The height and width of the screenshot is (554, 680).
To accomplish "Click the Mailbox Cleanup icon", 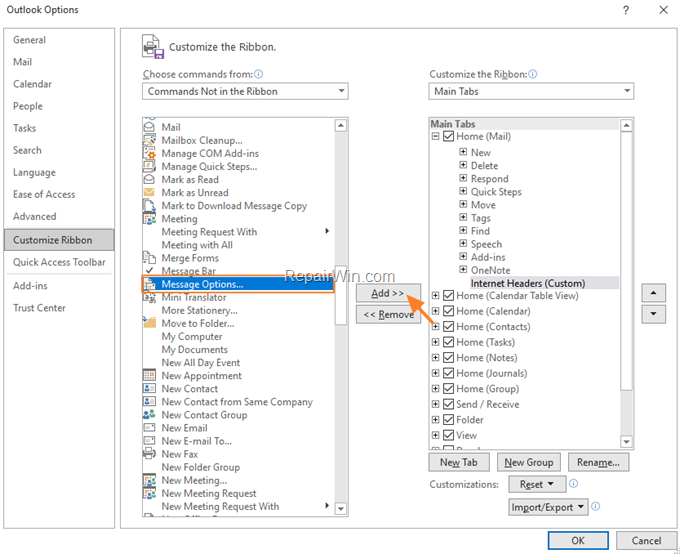I will click(149, 140).
